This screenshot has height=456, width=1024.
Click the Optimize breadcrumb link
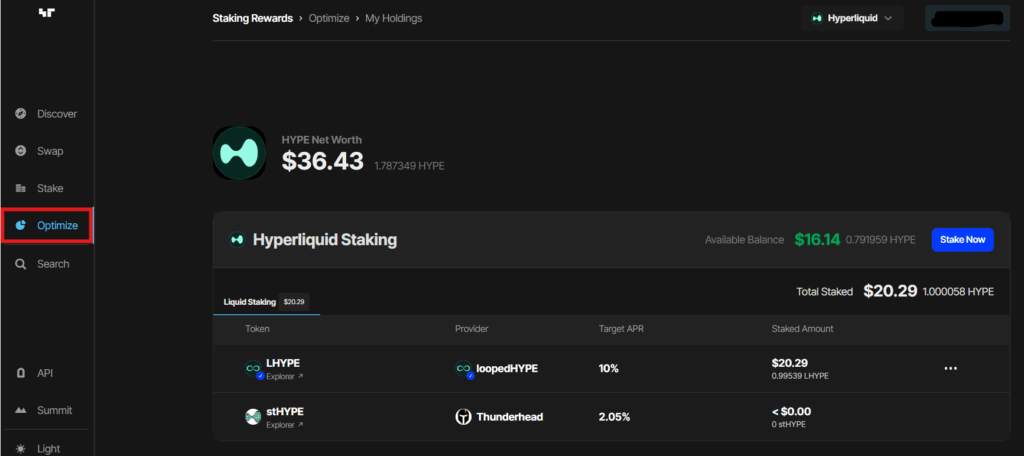pos(328,18)
